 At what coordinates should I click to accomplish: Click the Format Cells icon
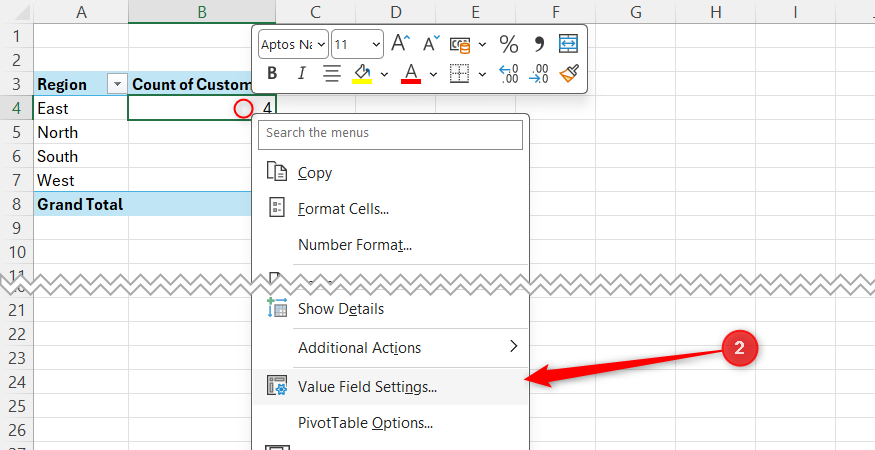click(x=277, y=207)
